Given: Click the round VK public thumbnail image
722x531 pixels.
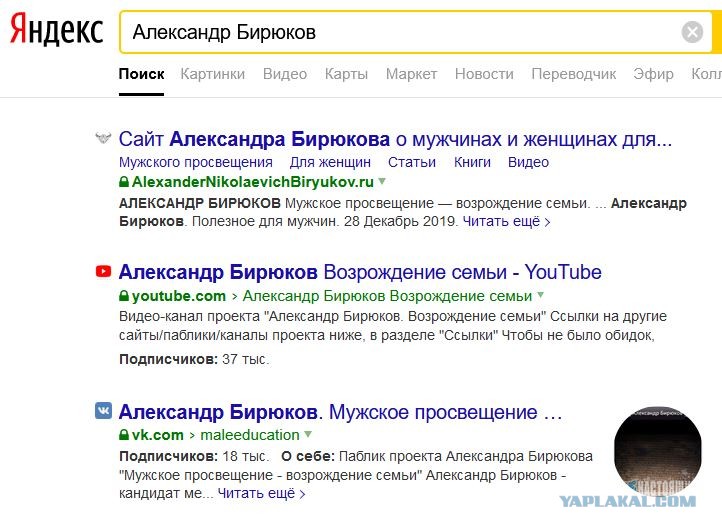Looking at the screenshot, I should point(658,450).
